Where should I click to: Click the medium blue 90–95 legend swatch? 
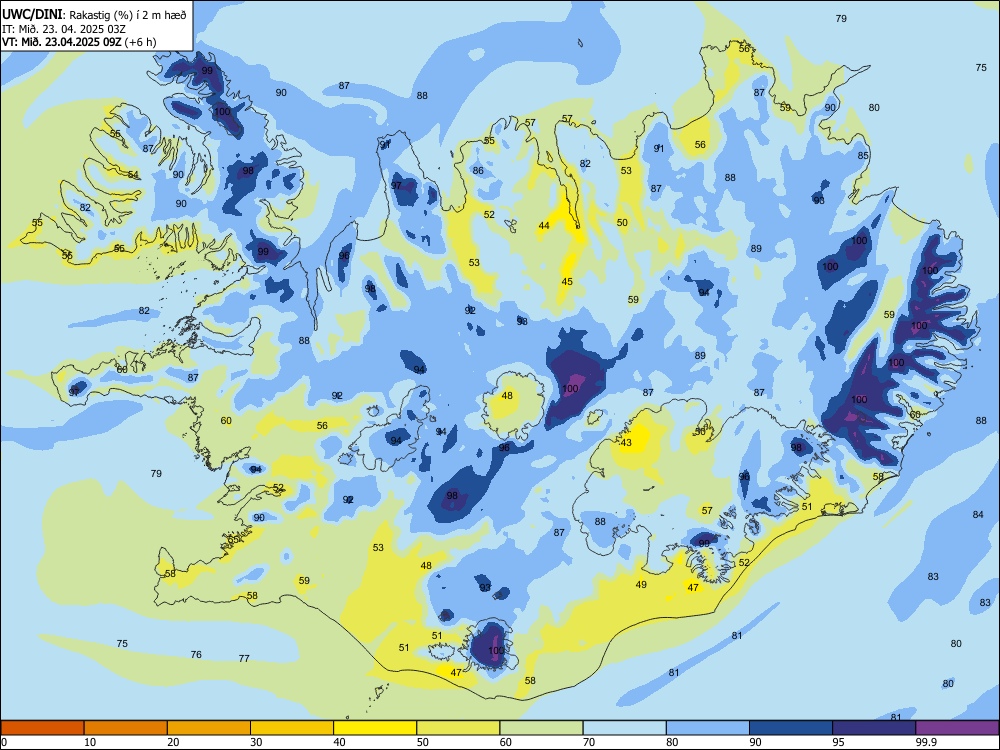click(791, 728)
